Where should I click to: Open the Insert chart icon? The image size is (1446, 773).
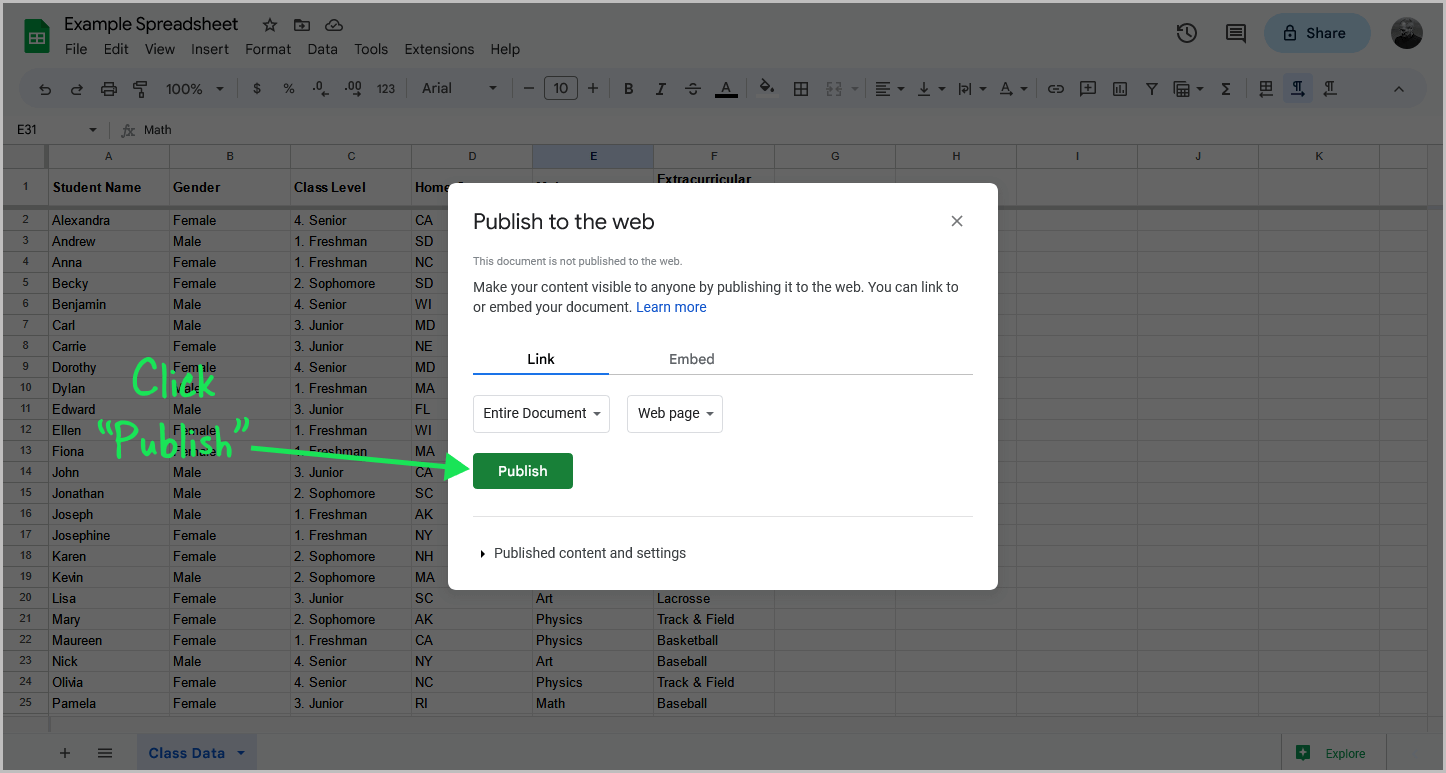tap(1119, 88)
